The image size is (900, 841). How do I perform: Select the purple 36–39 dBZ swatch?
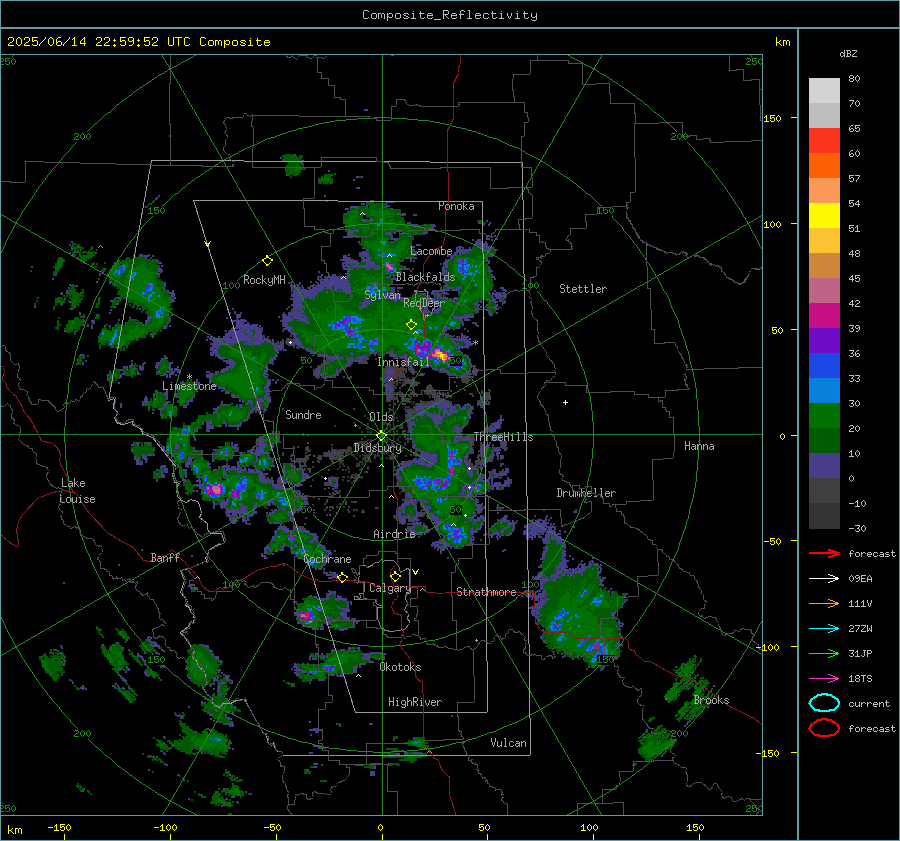824,341
